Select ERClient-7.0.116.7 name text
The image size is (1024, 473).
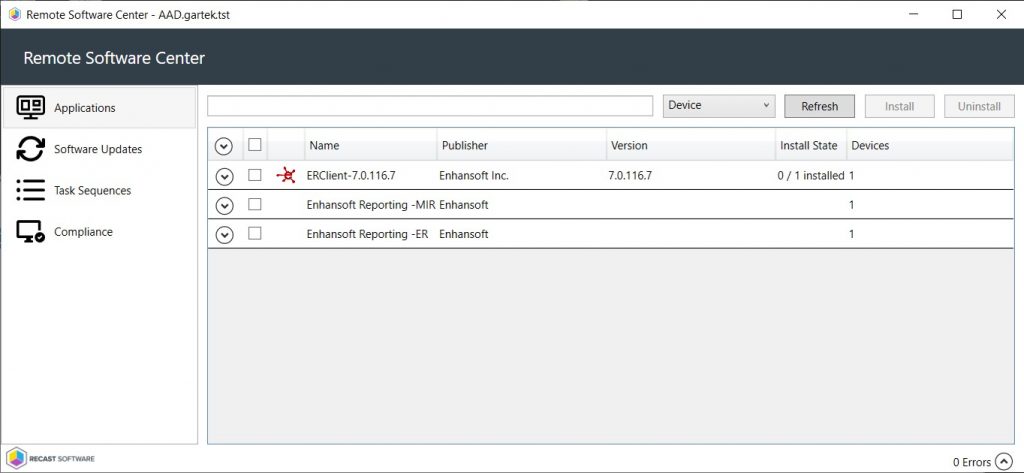(351, 175)
